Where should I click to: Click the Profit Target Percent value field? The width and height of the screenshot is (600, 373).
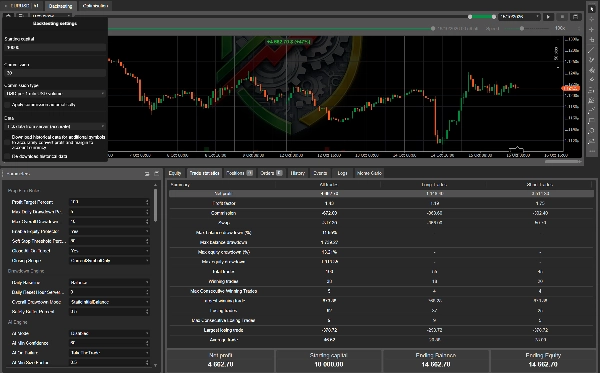point(109,202)
